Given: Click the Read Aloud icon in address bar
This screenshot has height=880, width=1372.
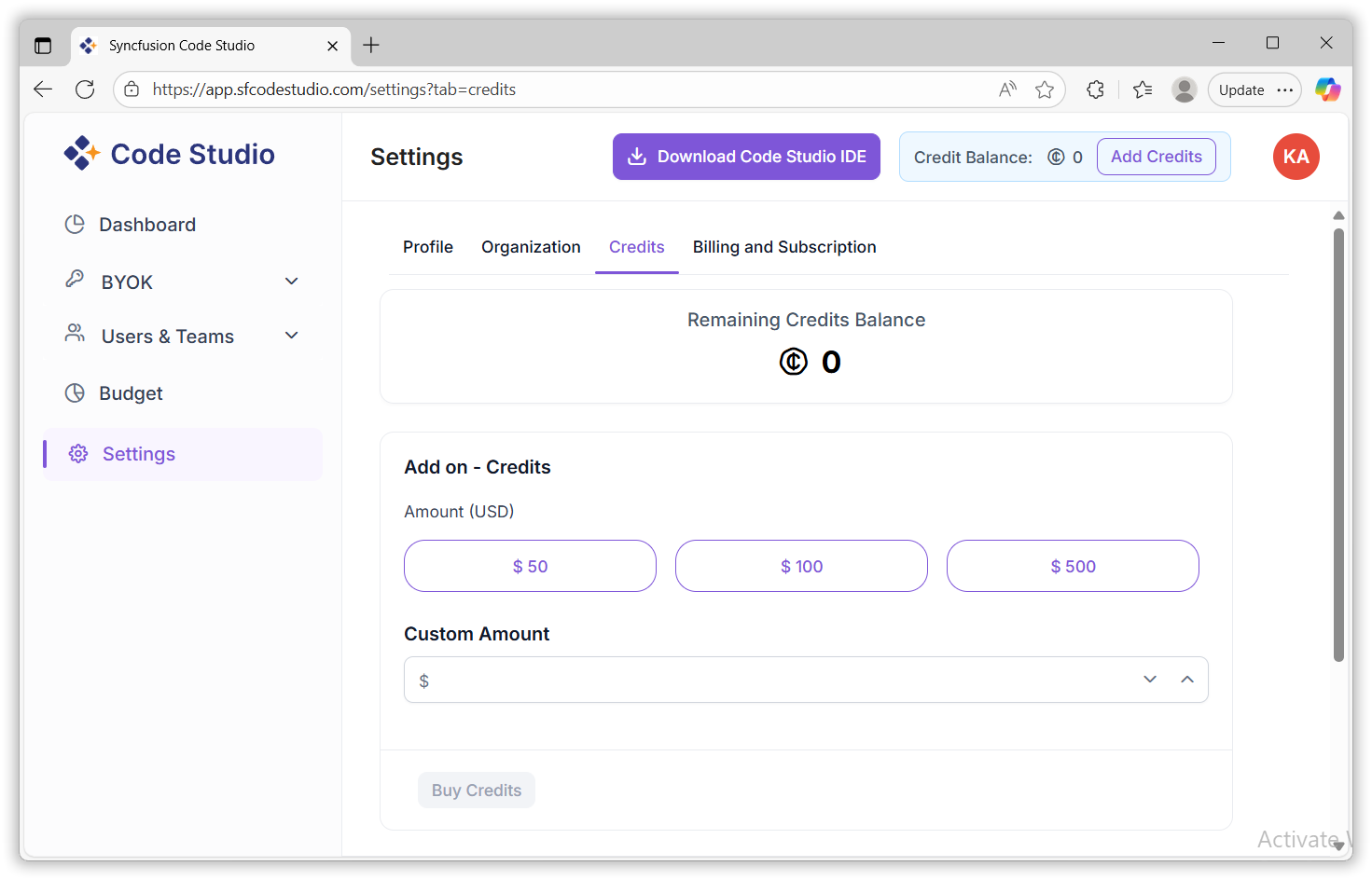Looking at the screenshot, I should coord(1007,89).
